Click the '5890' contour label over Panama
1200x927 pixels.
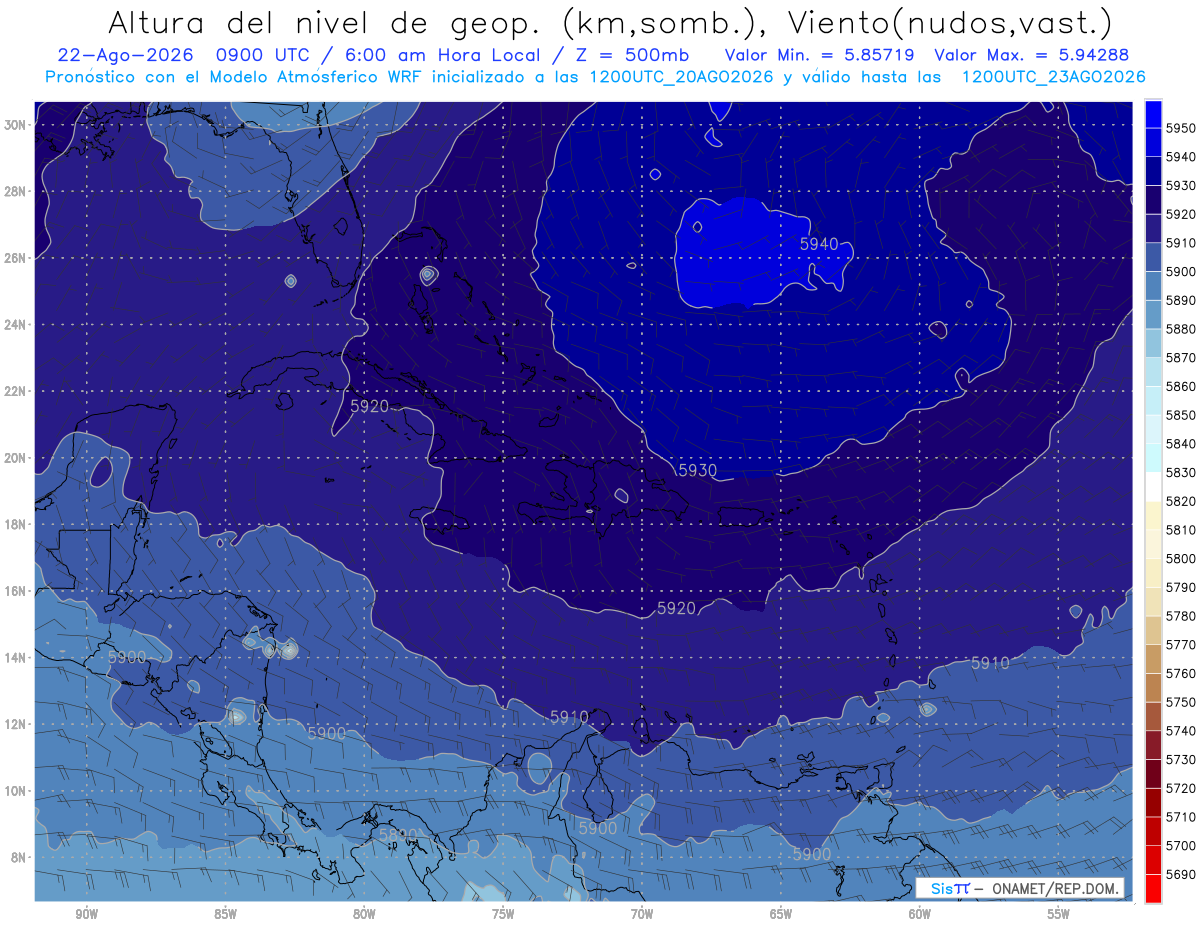coord(398,835)
